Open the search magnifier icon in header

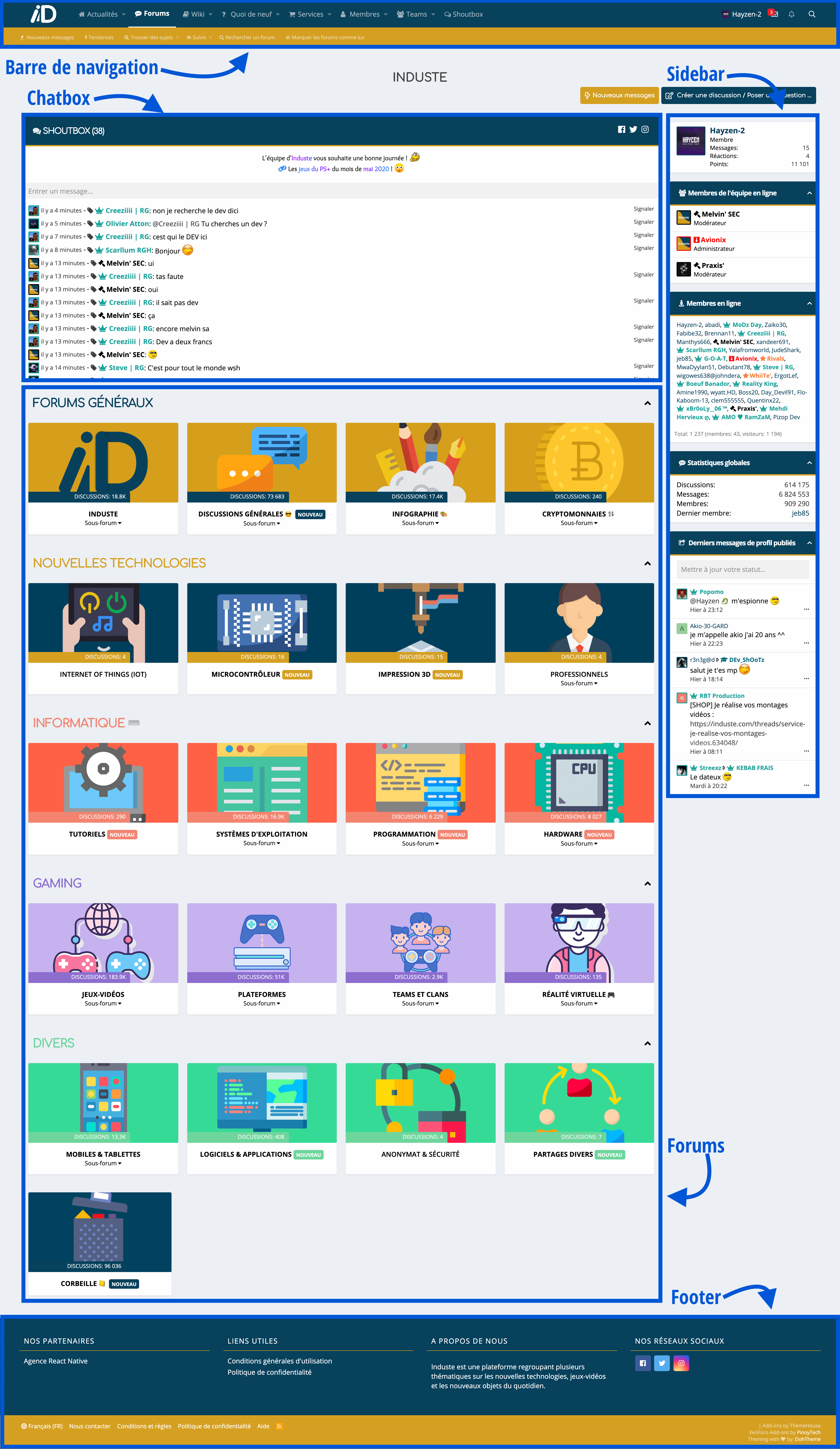tap(812, 14)
